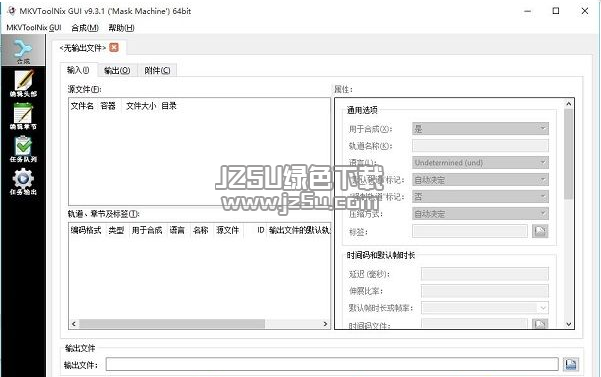This screenshot has width=601, height=377.
Task: Sort tracks by 用于合成 column
Action: pyautogui.click(x=147, y=230)
